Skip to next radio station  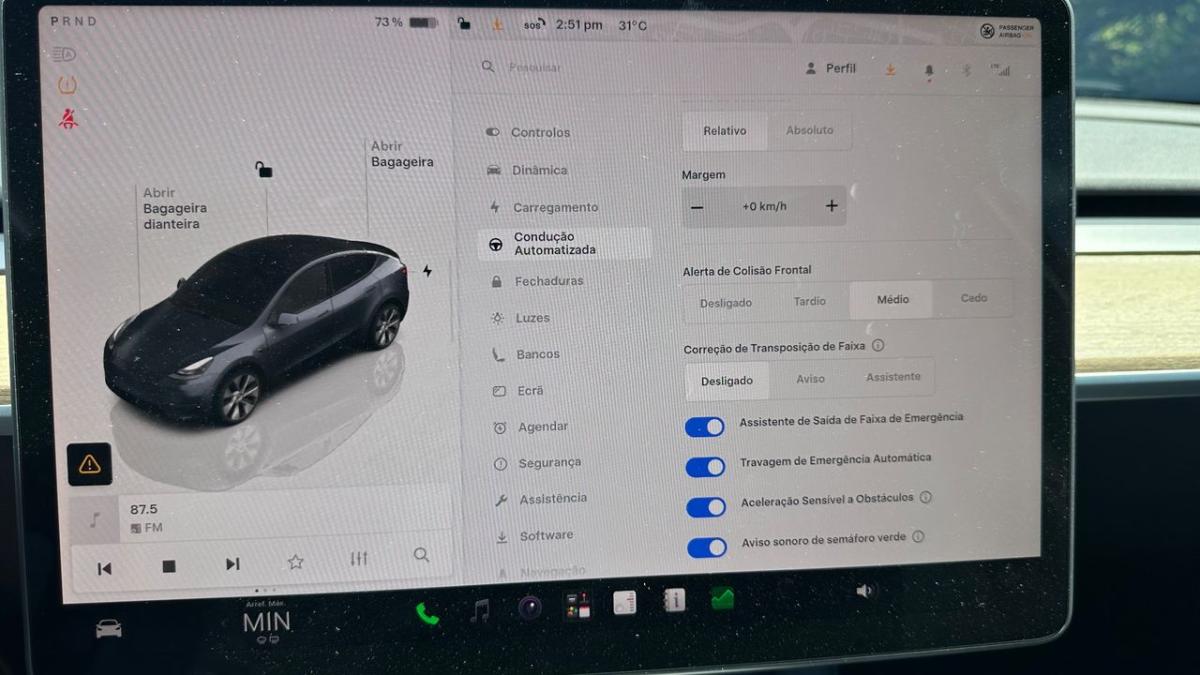click(x=232, y=564)
